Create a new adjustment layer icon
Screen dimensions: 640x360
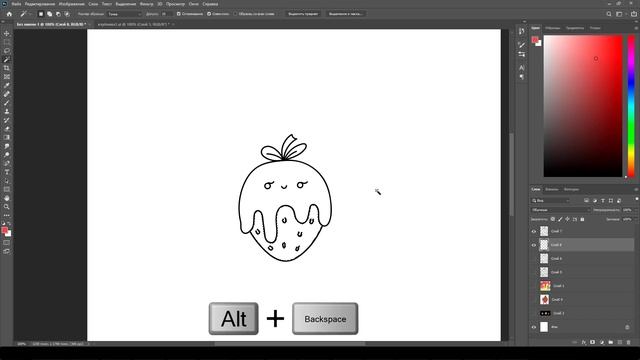pos(602,342)
